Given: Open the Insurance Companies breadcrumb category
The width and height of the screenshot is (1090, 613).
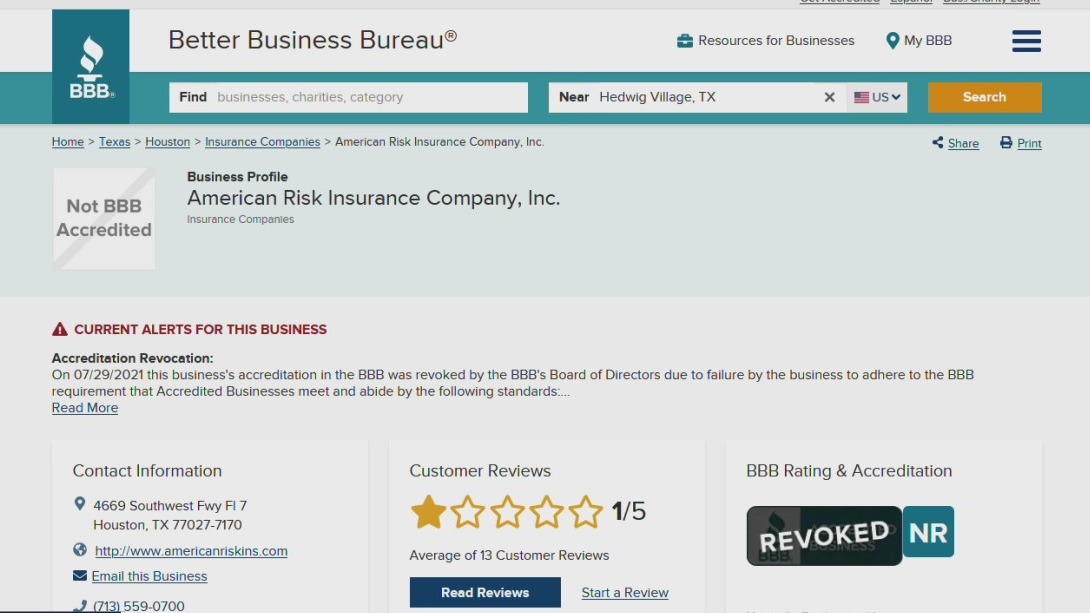Looking at the screenshot, I should pyautogui.click(x=262, y=142).
